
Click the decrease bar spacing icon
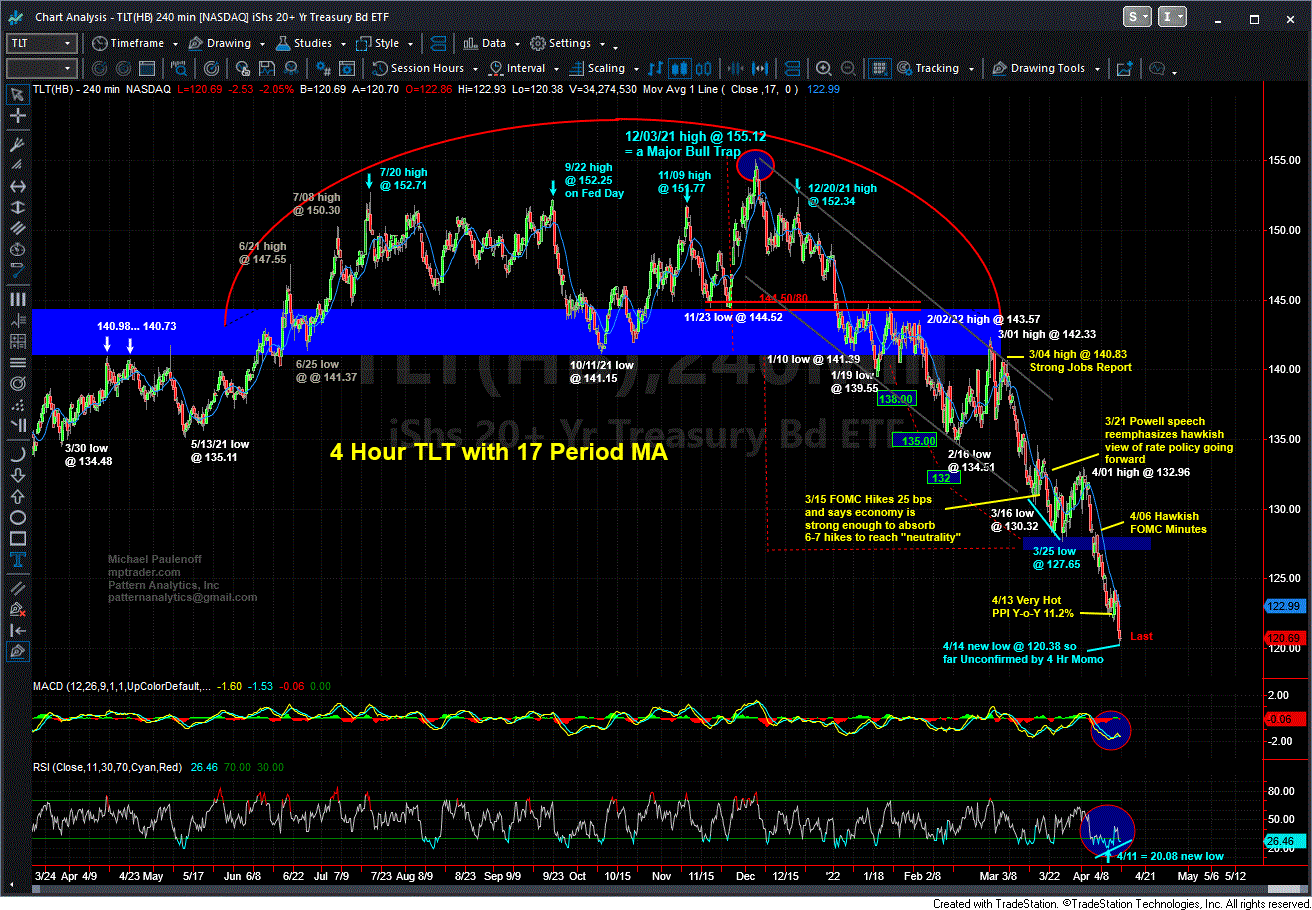click(x=736, y=68)
